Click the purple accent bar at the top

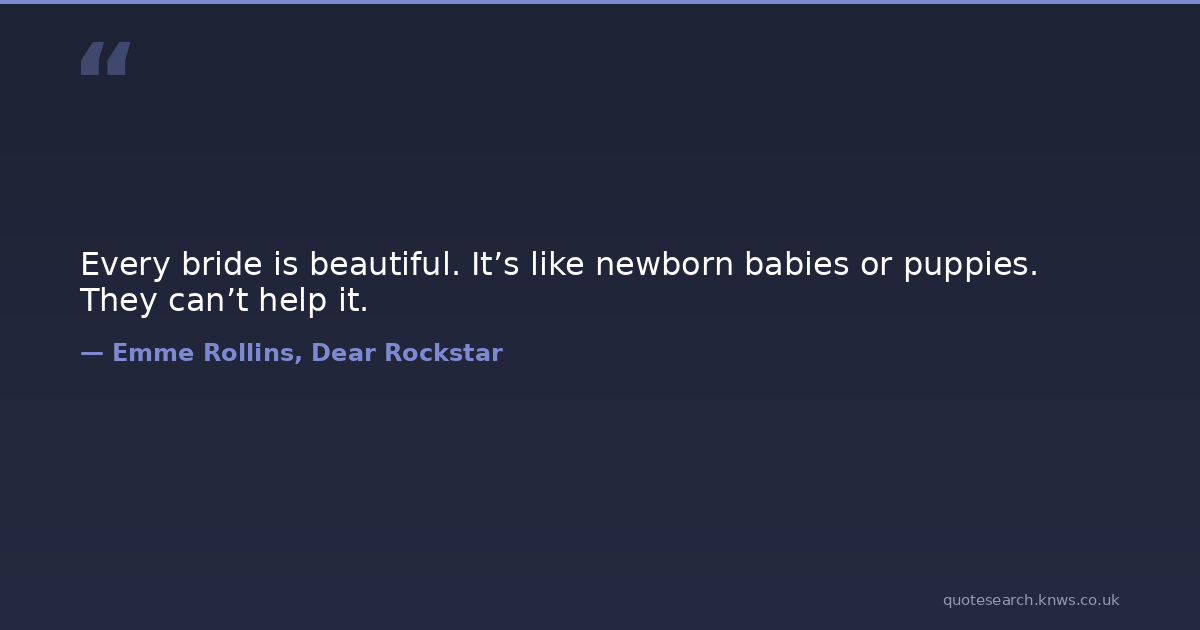pos(600,2)
